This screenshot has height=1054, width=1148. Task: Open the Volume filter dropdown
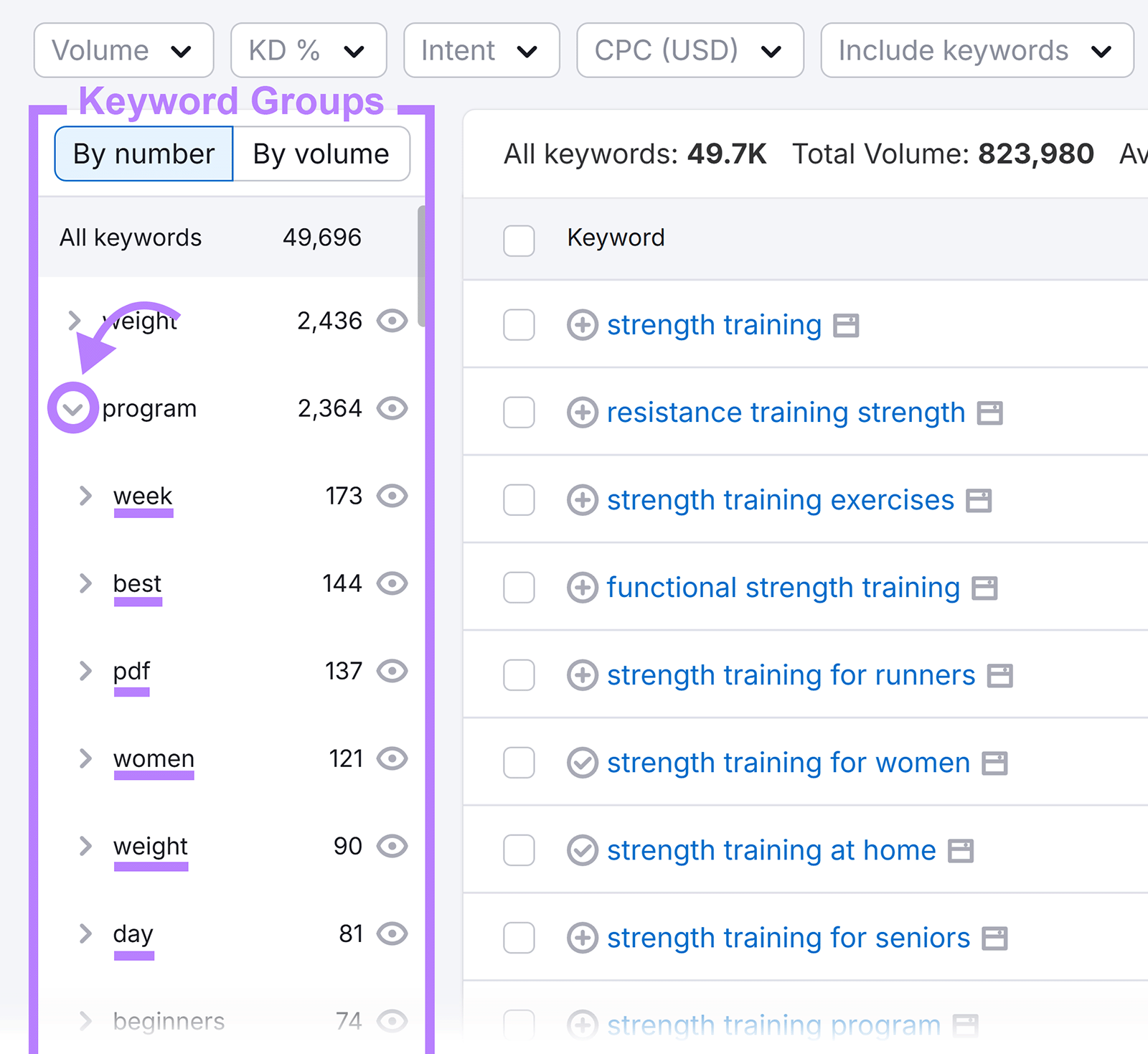[x=123, y=50]
